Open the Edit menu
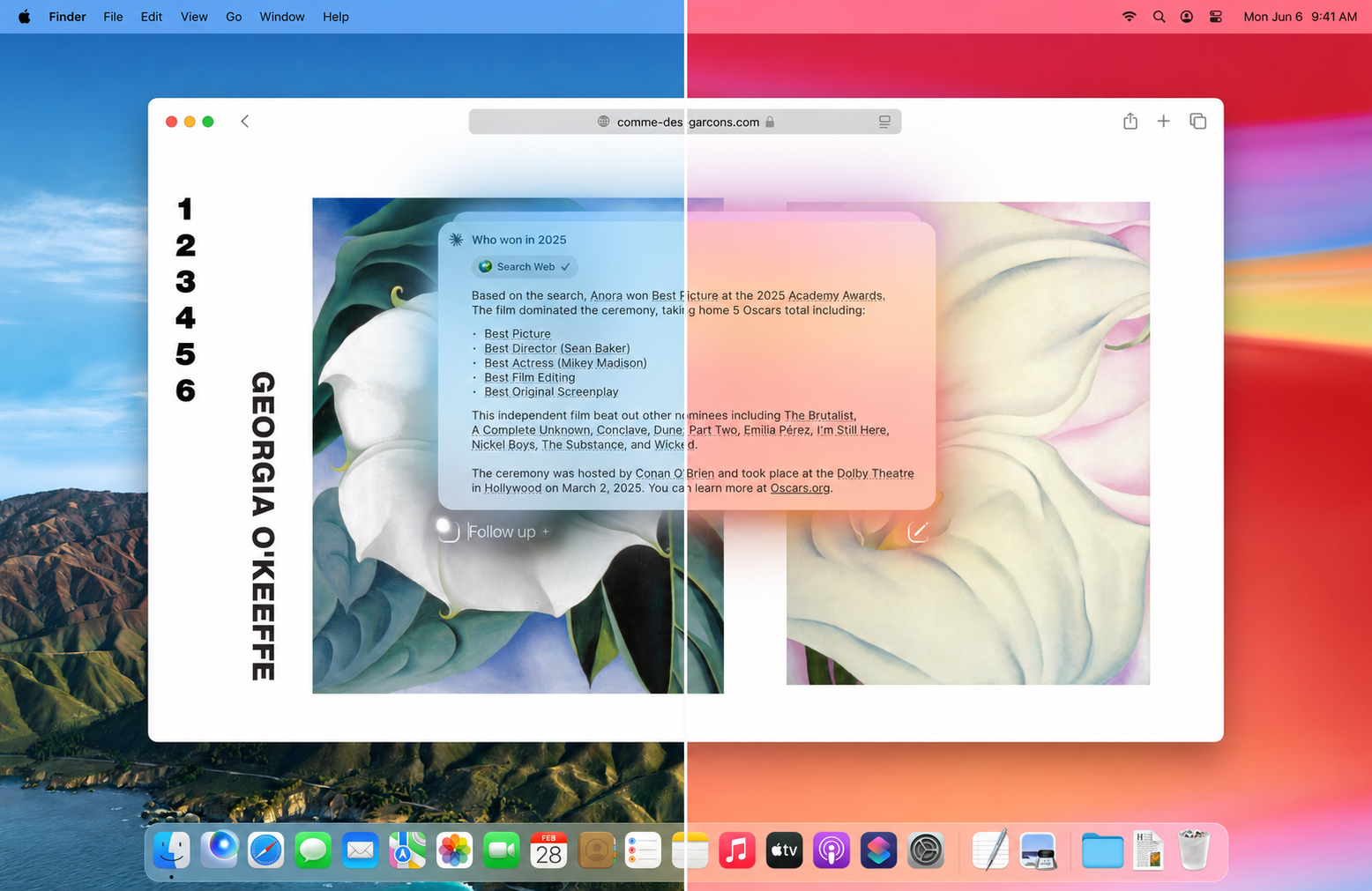Image resolution: width=1372 pixels, height=891 pixels. [152, 17]
